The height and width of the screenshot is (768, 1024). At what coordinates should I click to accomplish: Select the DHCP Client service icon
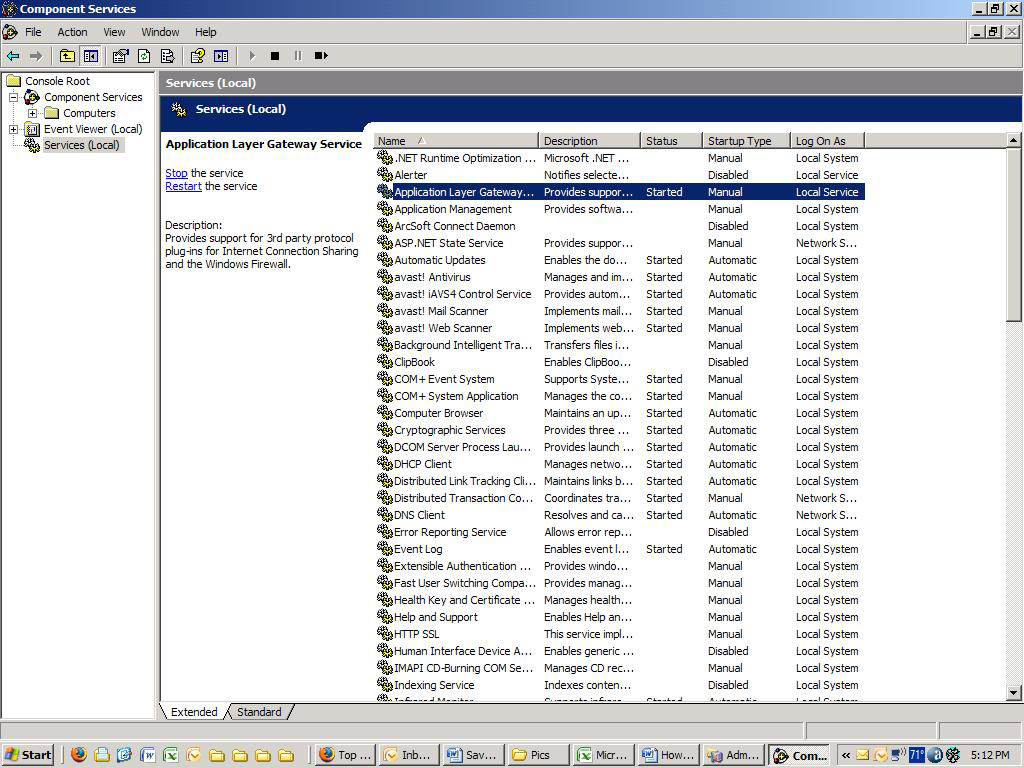385,463
